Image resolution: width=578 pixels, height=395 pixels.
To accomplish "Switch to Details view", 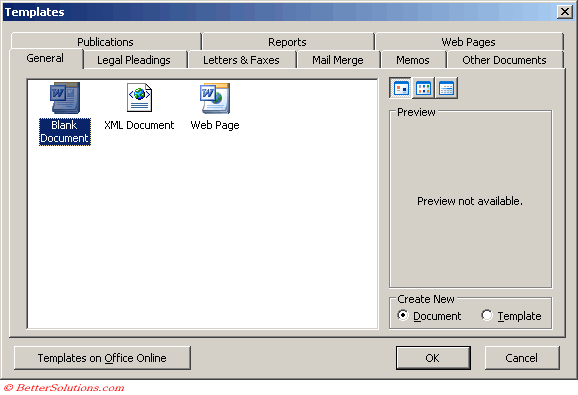I will click(446, 88).
